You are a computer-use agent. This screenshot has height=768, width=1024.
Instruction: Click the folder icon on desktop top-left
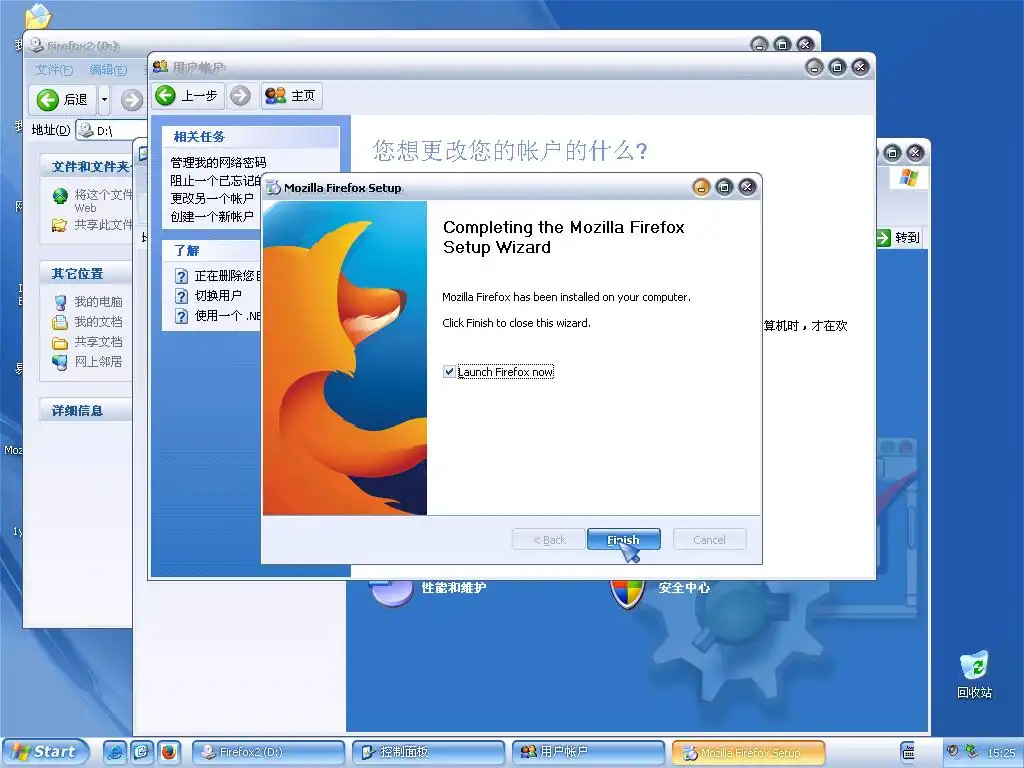tap(38, 14)
